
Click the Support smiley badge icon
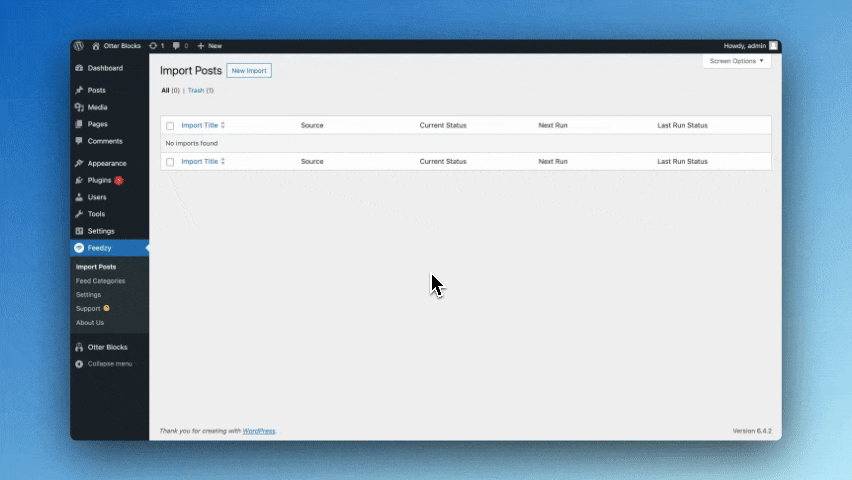tap(106, 308)
